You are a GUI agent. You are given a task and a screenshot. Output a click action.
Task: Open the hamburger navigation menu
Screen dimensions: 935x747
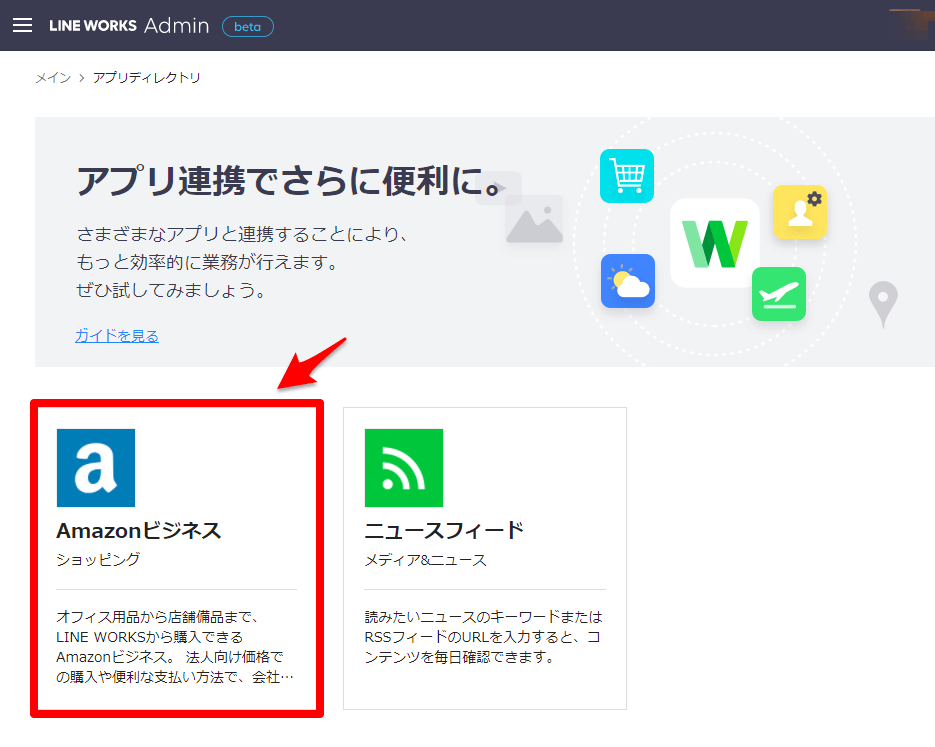tap(23, 25)
